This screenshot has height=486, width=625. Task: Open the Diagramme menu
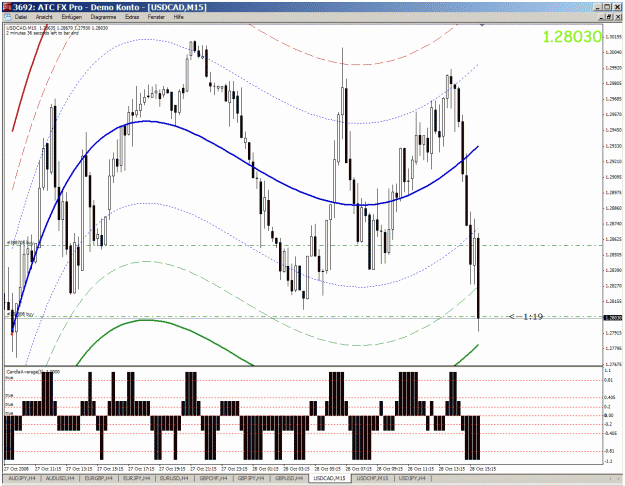click(103, 17)
